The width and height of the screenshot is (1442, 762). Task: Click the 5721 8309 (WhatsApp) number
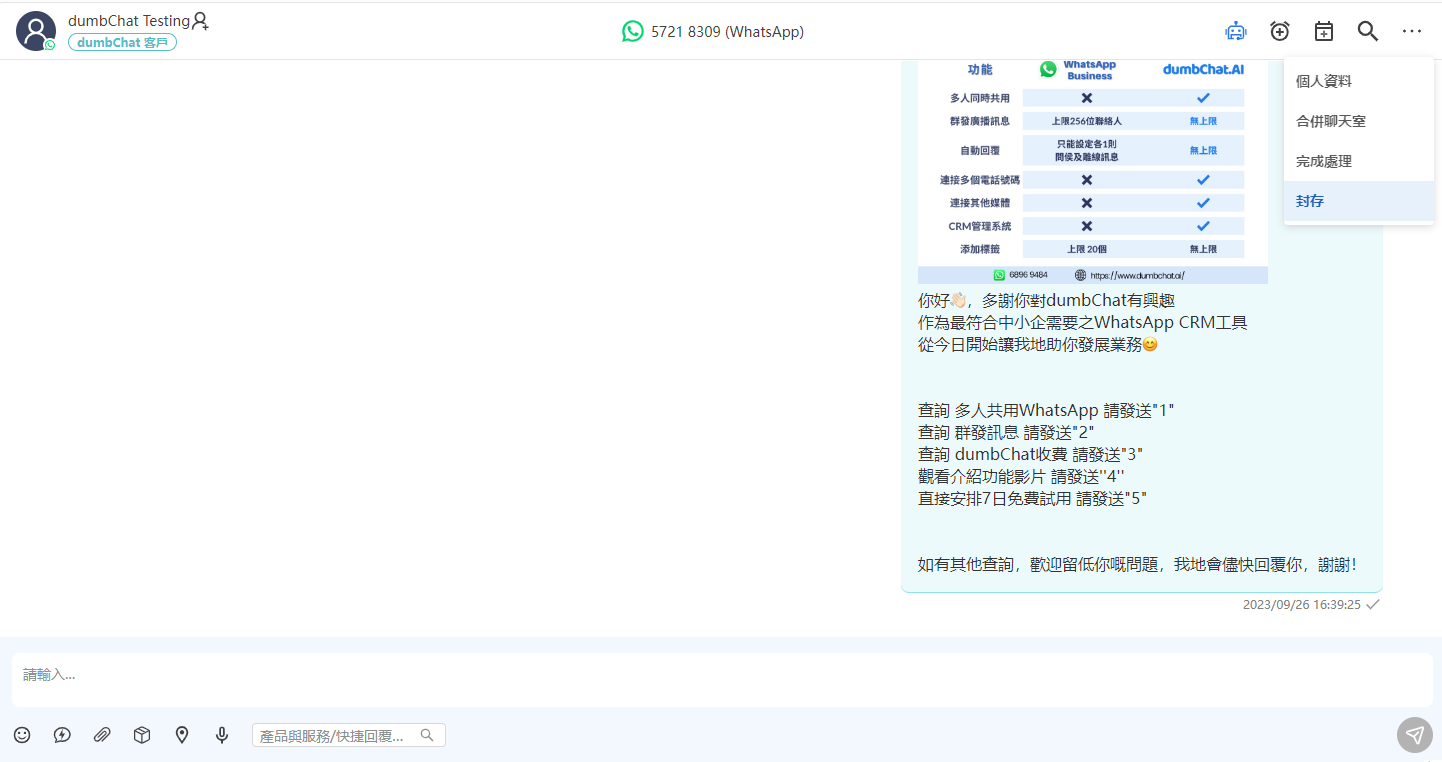727,31
